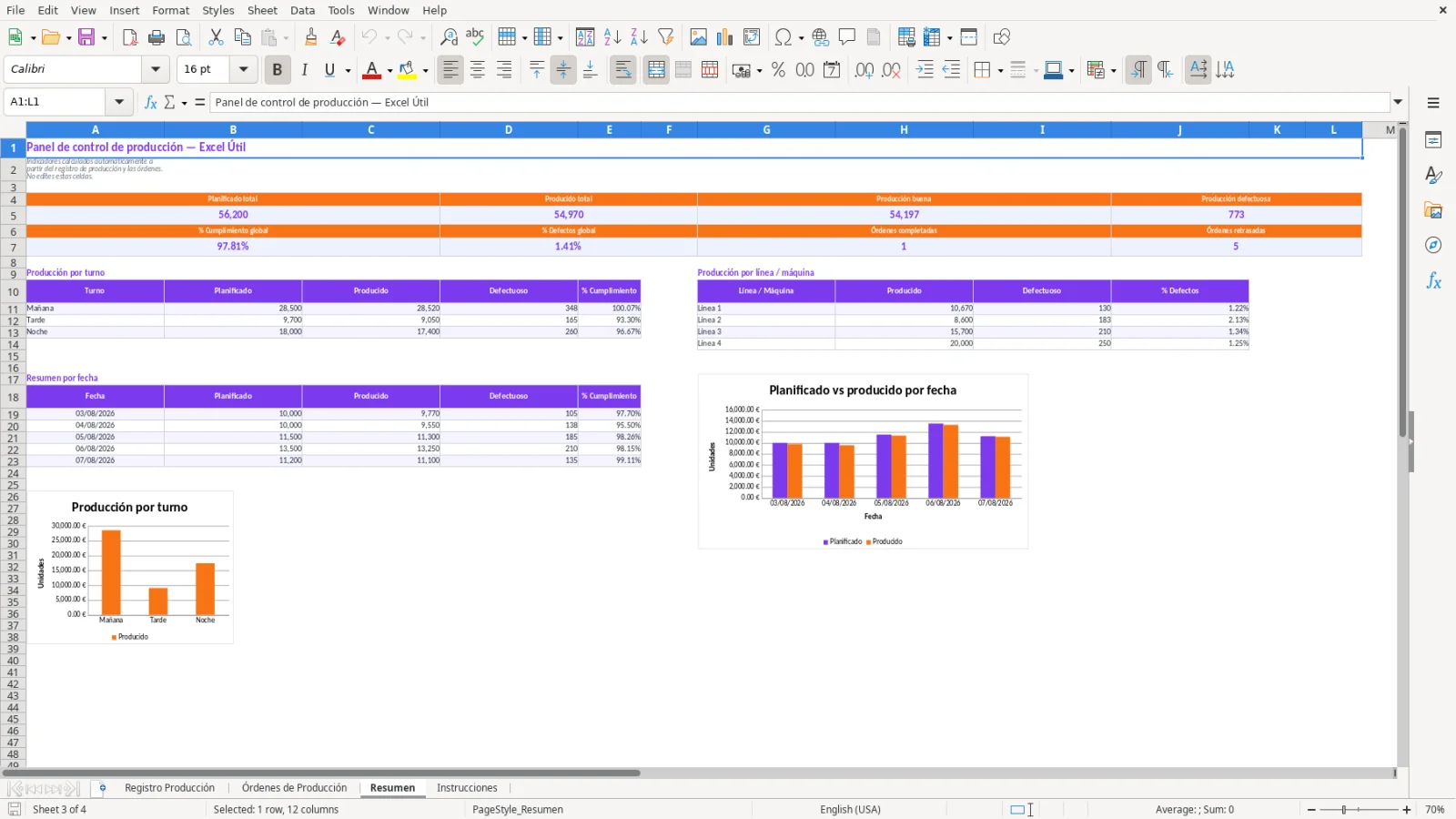Screen dimensions: 1456x819
Task: Sort ascending icon
Action: click(612, 37)
